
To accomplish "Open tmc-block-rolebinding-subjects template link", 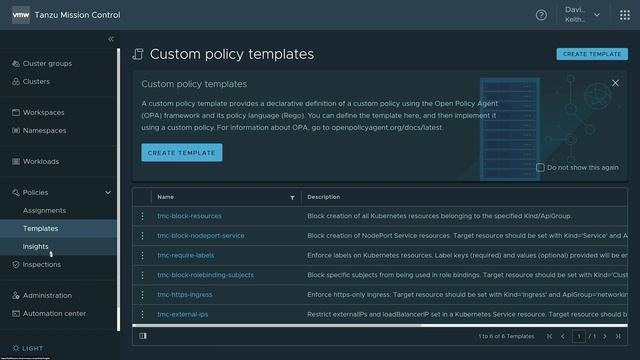I will tap(205, 275).
